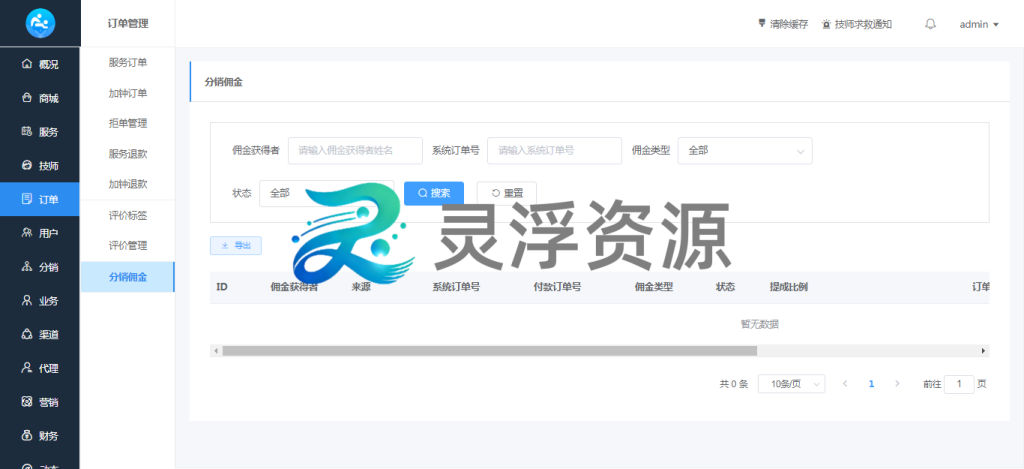Viewport: 1024px width, 469px height.
Task: Open the notification bell
Action: coord(931,24)
